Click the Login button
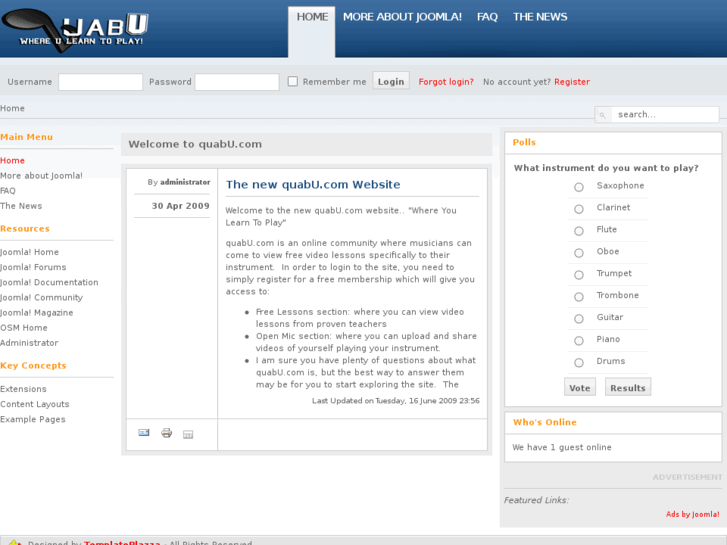727x545 pixels. tap(391, 82)
